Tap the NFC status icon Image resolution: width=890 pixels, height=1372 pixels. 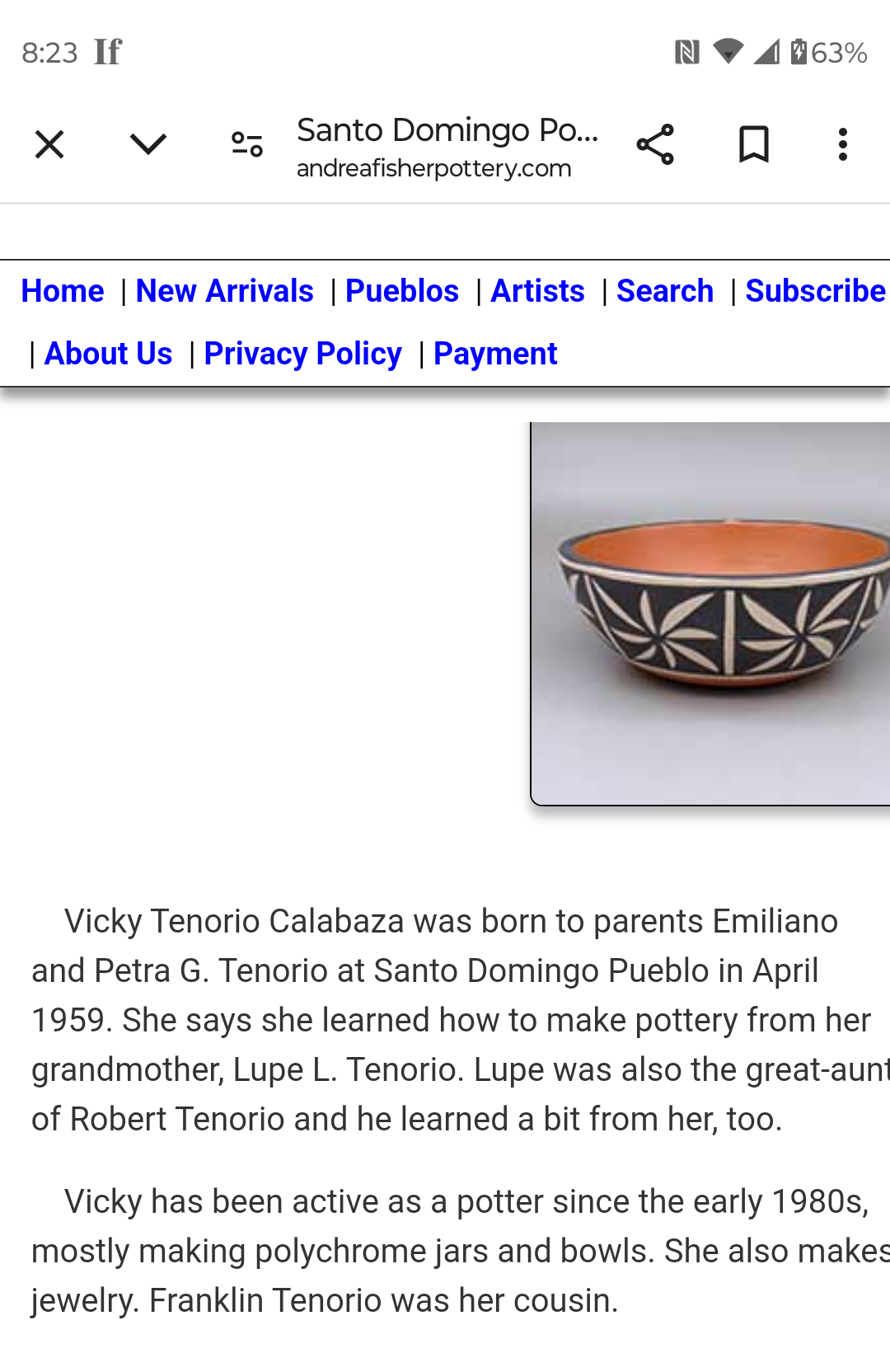[686, 53]
